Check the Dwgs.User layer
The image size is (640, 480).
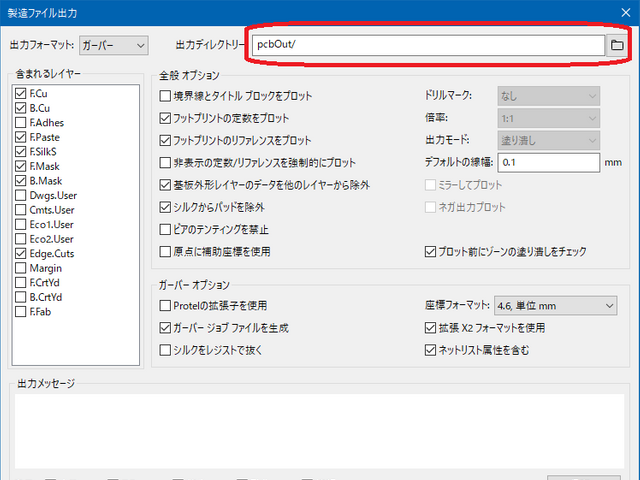20,196
